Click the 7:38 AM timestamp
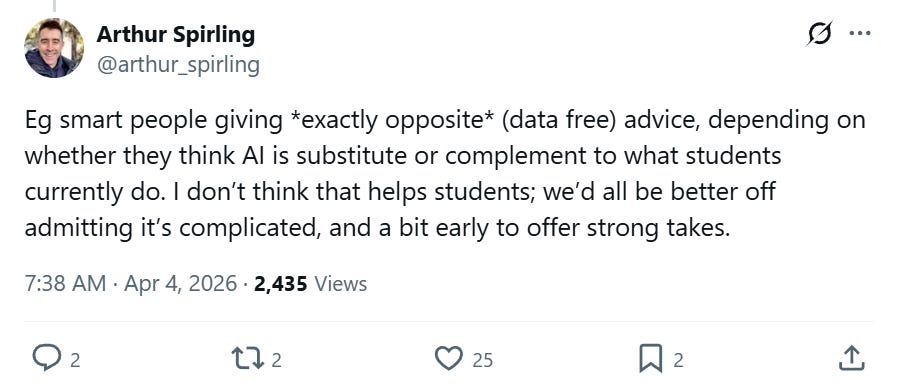 click(x=65, y=283)
